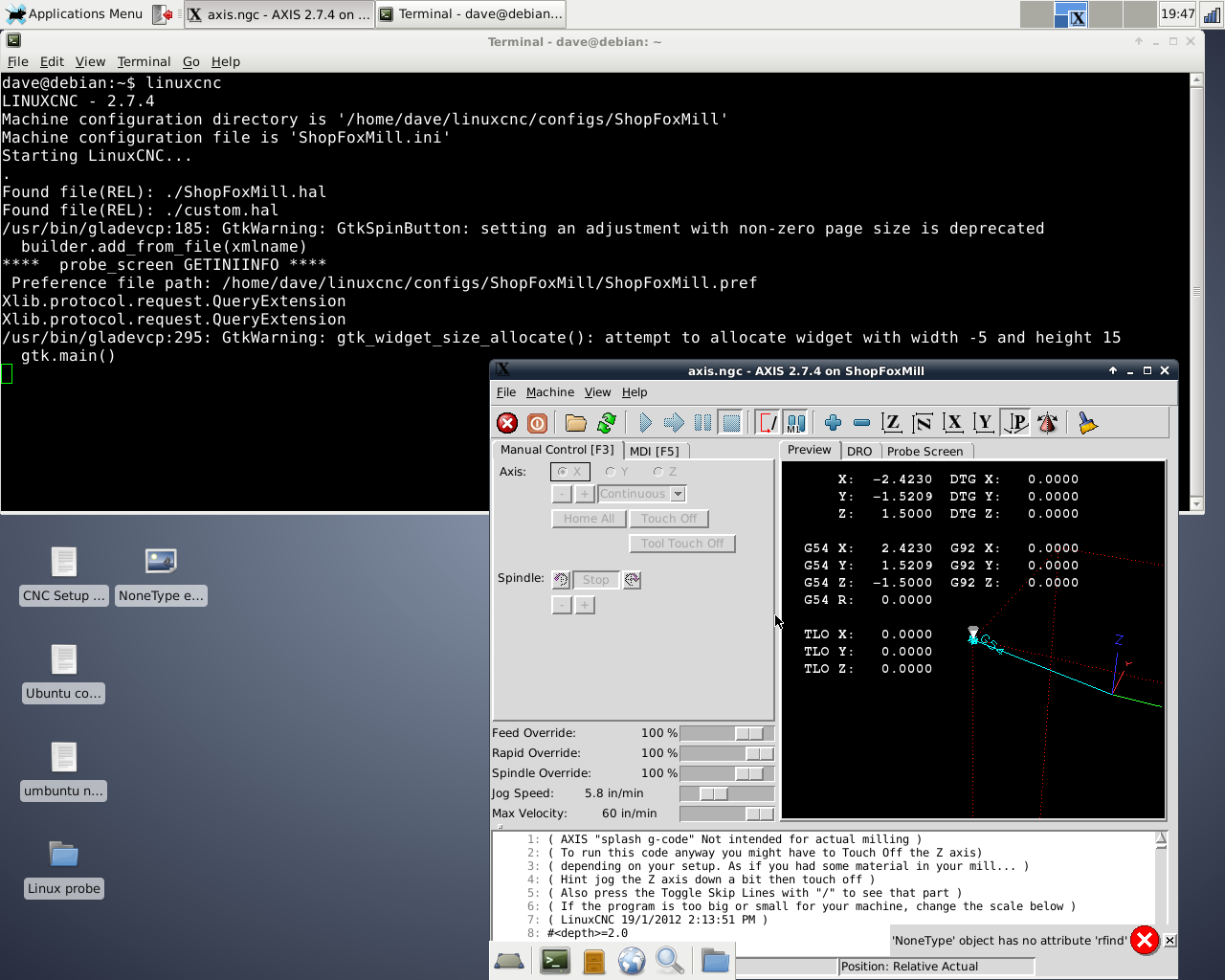Image resolution: width=1225 pixels, height=980 pixels.
Task: Open Terminal from the bottom panel launcher
Action: (x=555, y=961)
